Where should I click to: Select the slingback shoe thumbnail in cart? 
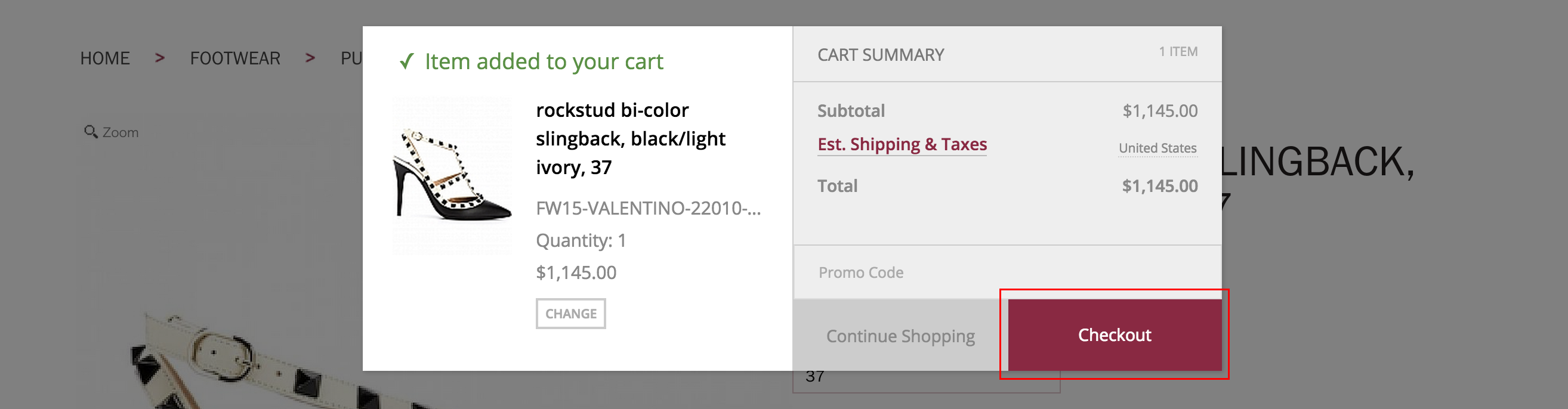pos(452,175)
